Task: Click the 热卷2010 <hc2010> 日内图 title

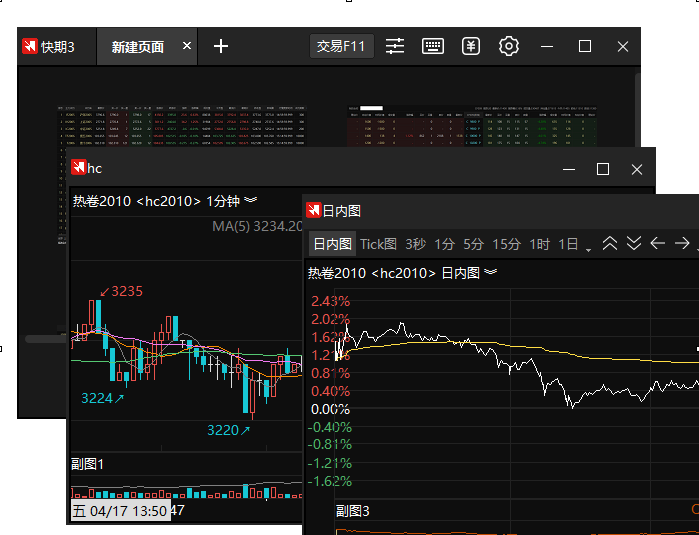Action: point(394,273)
